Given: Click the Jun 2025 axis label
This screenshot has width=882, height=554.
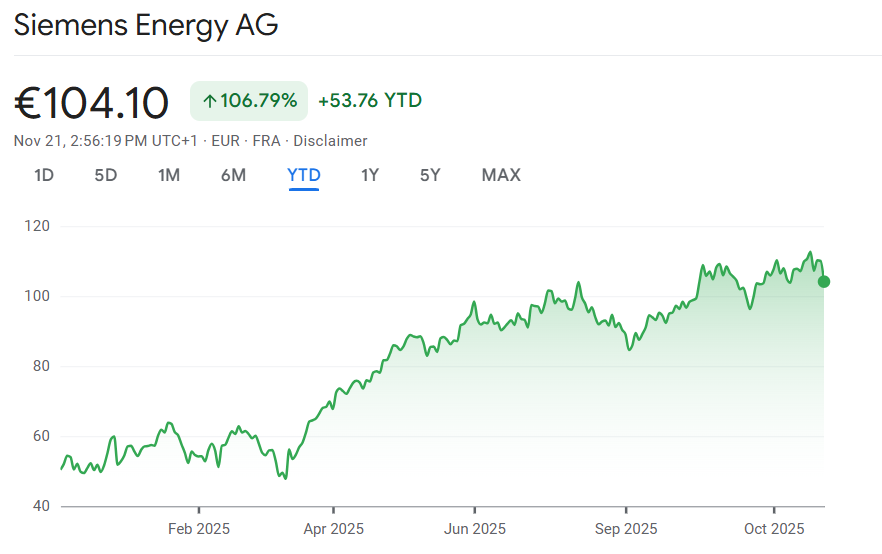Looking at the screenshot, I should pyautogui.click(x=475, y=529).
